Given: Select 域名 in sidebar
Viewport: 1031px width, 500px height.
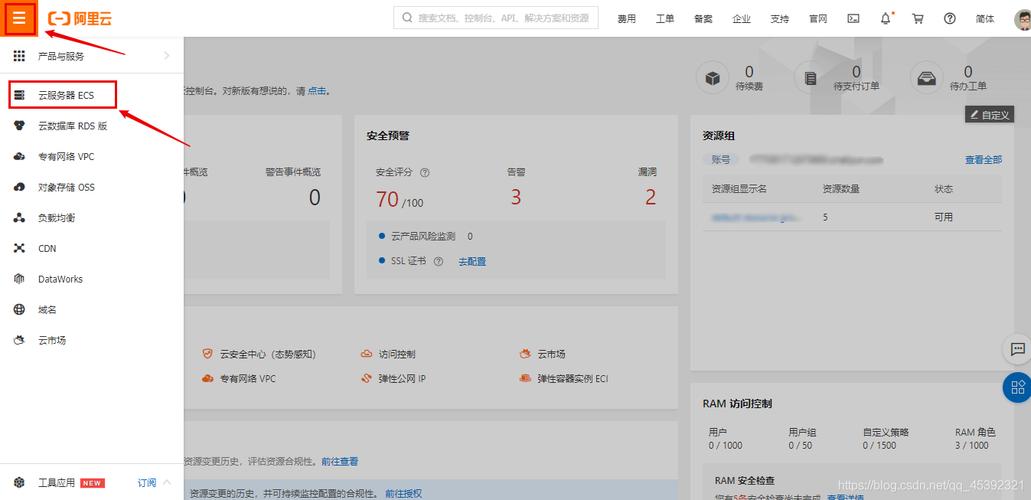Looking at the screenshot, I should (47, 309).
